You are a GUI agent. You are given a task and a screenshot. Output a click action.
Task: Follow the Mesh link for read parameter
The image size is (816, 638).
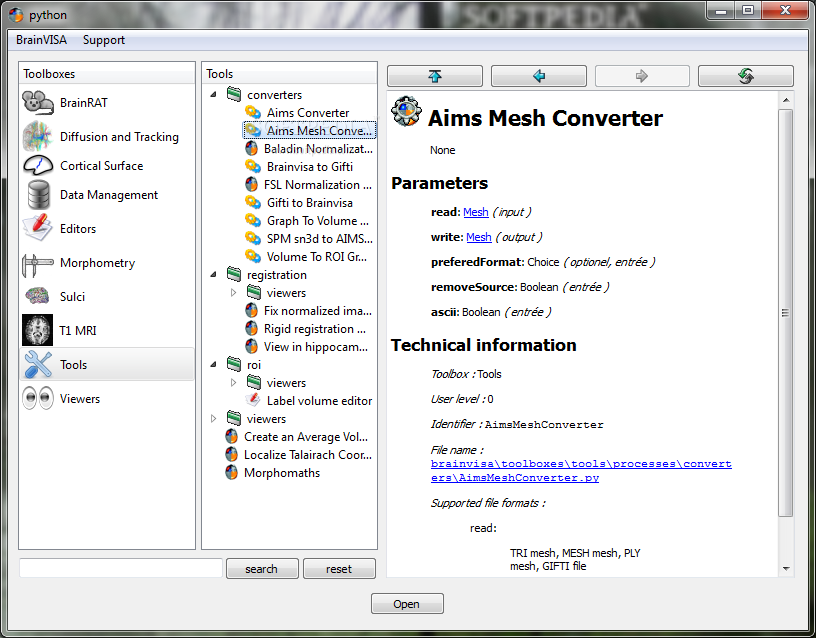476,212
